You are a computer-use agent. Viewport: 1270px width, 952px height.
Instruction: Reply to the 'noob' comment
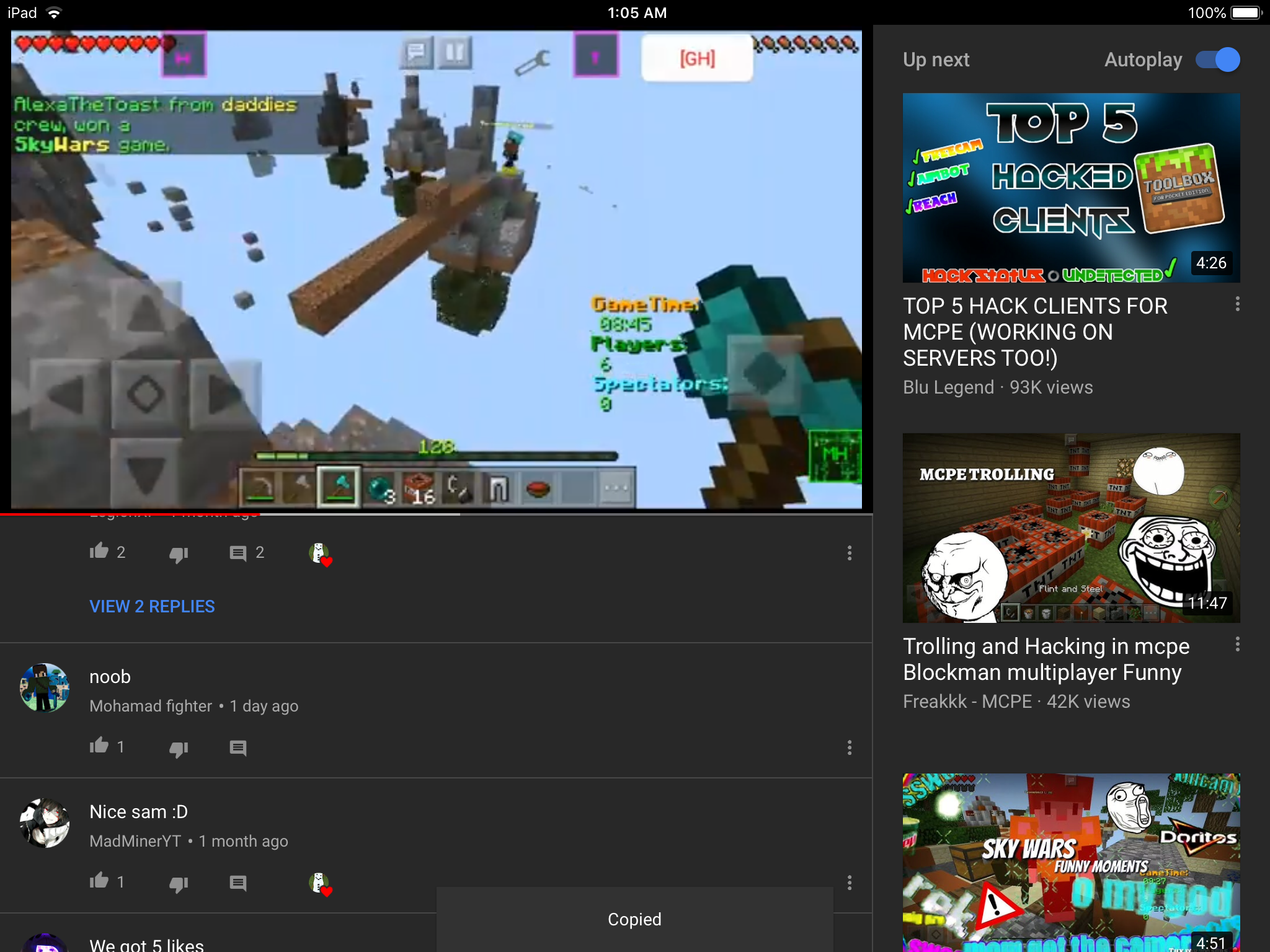238,747
